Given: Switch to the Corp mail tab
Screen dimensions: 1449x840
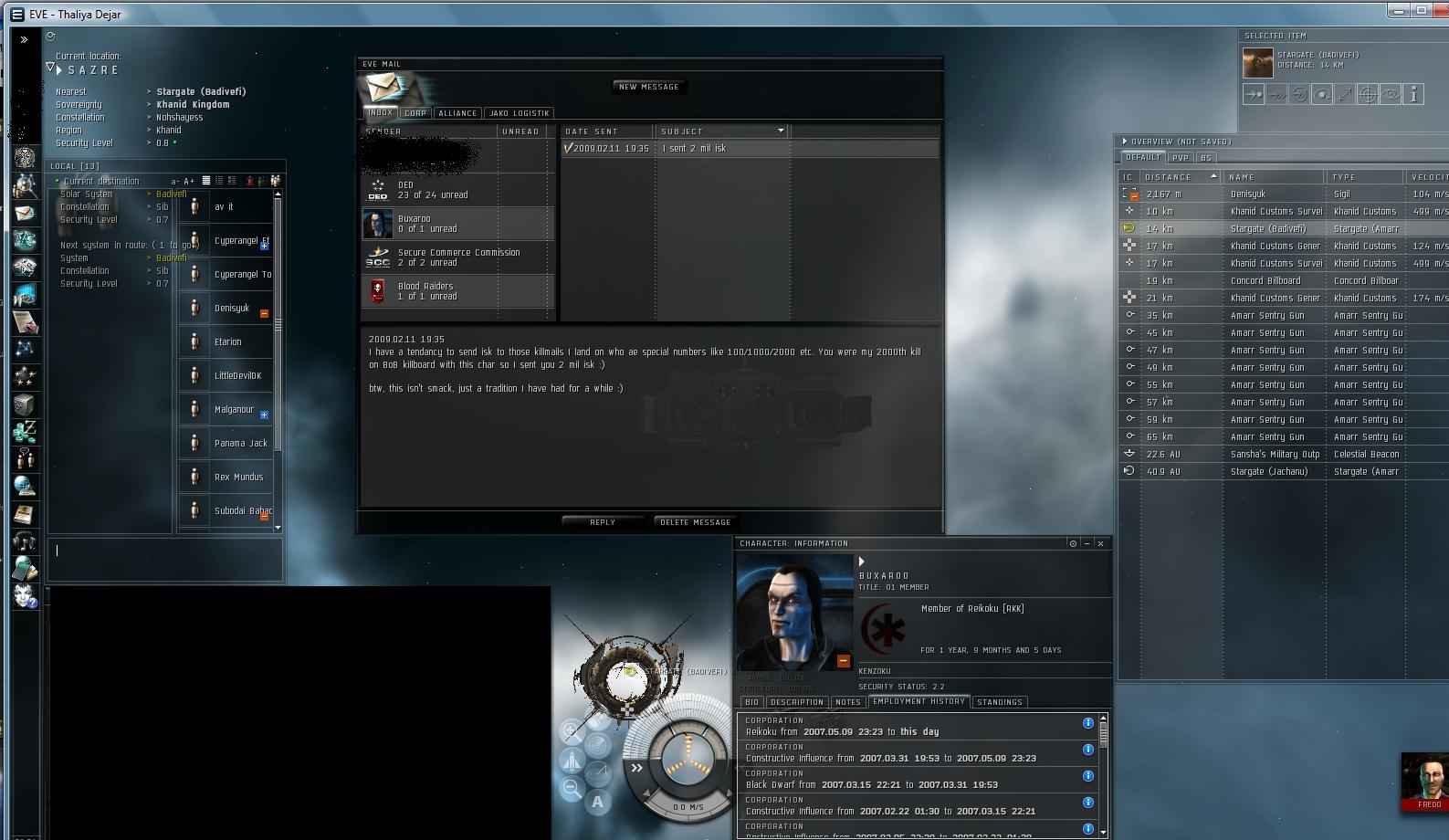Looking at the screenshot, I should (415, 113).
